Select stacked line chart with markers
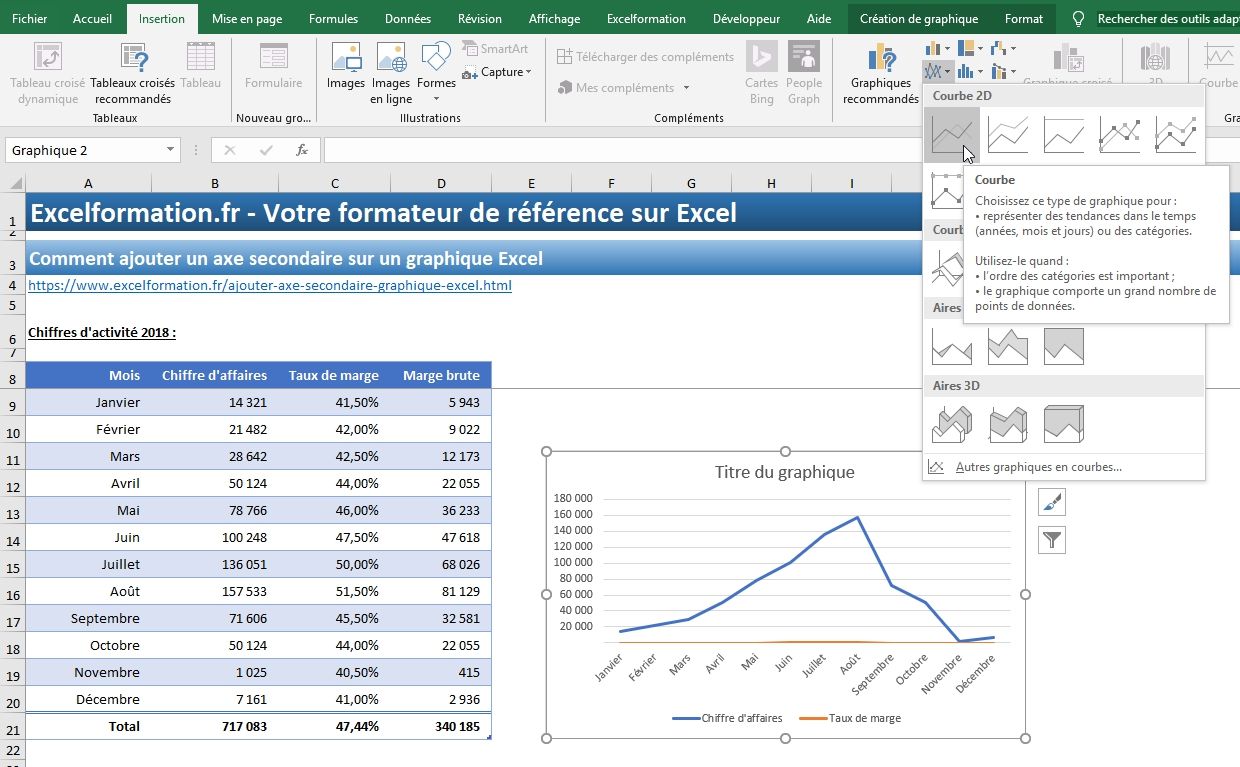The height and width of the screenshot is (767, 1240). (1175, 134)
